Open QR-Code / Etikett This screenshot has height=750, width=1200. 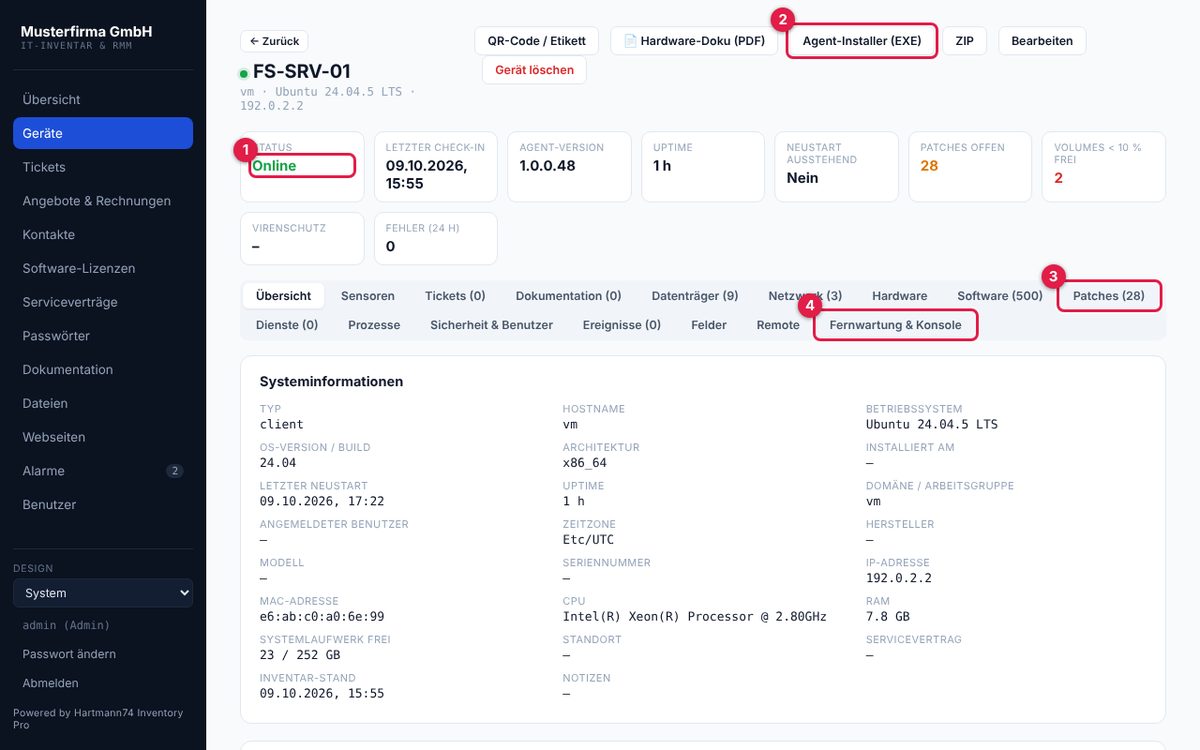537,41
